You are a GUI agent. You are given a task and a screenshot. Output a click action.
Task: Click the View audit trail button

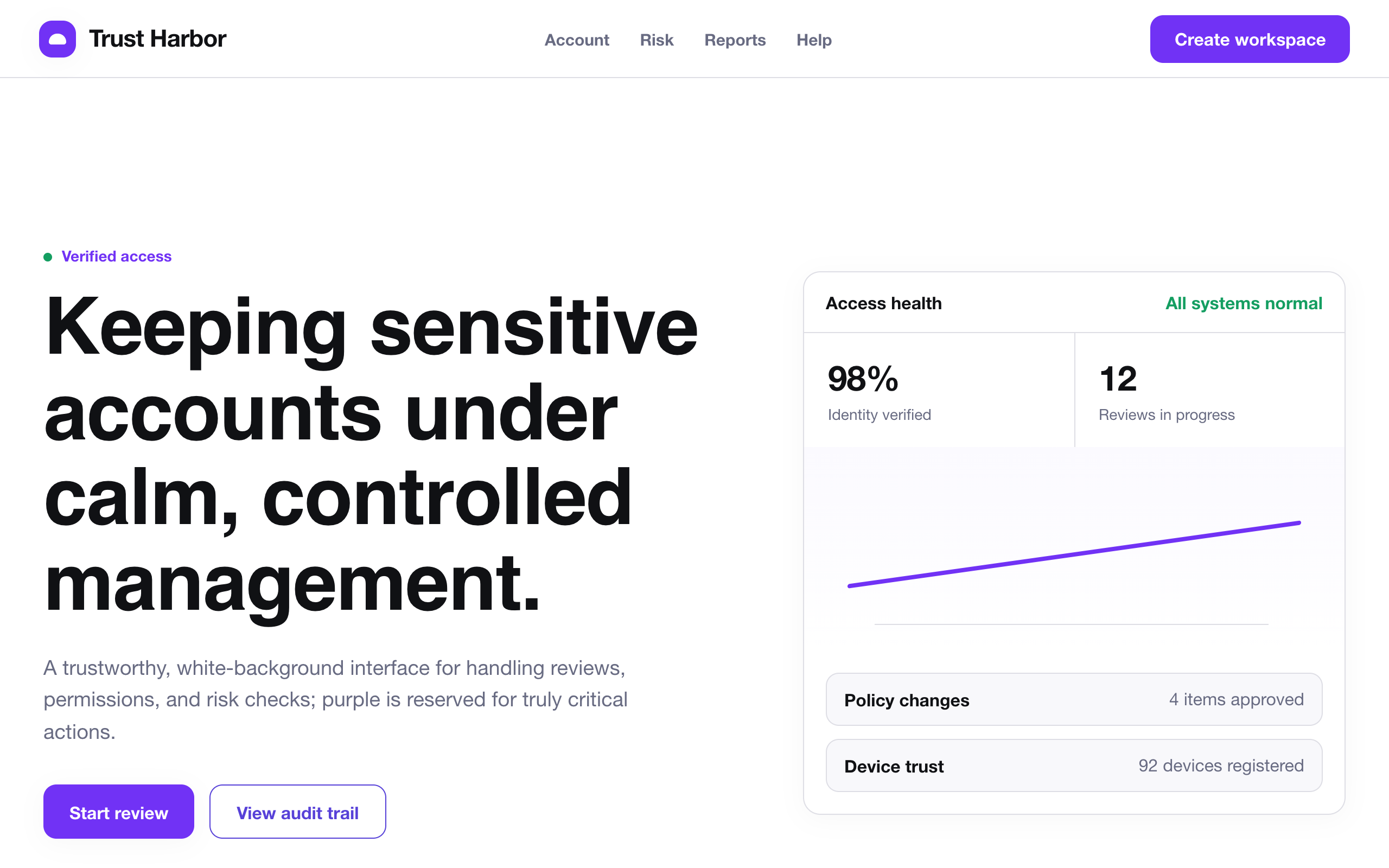click(x=297, y=812)
